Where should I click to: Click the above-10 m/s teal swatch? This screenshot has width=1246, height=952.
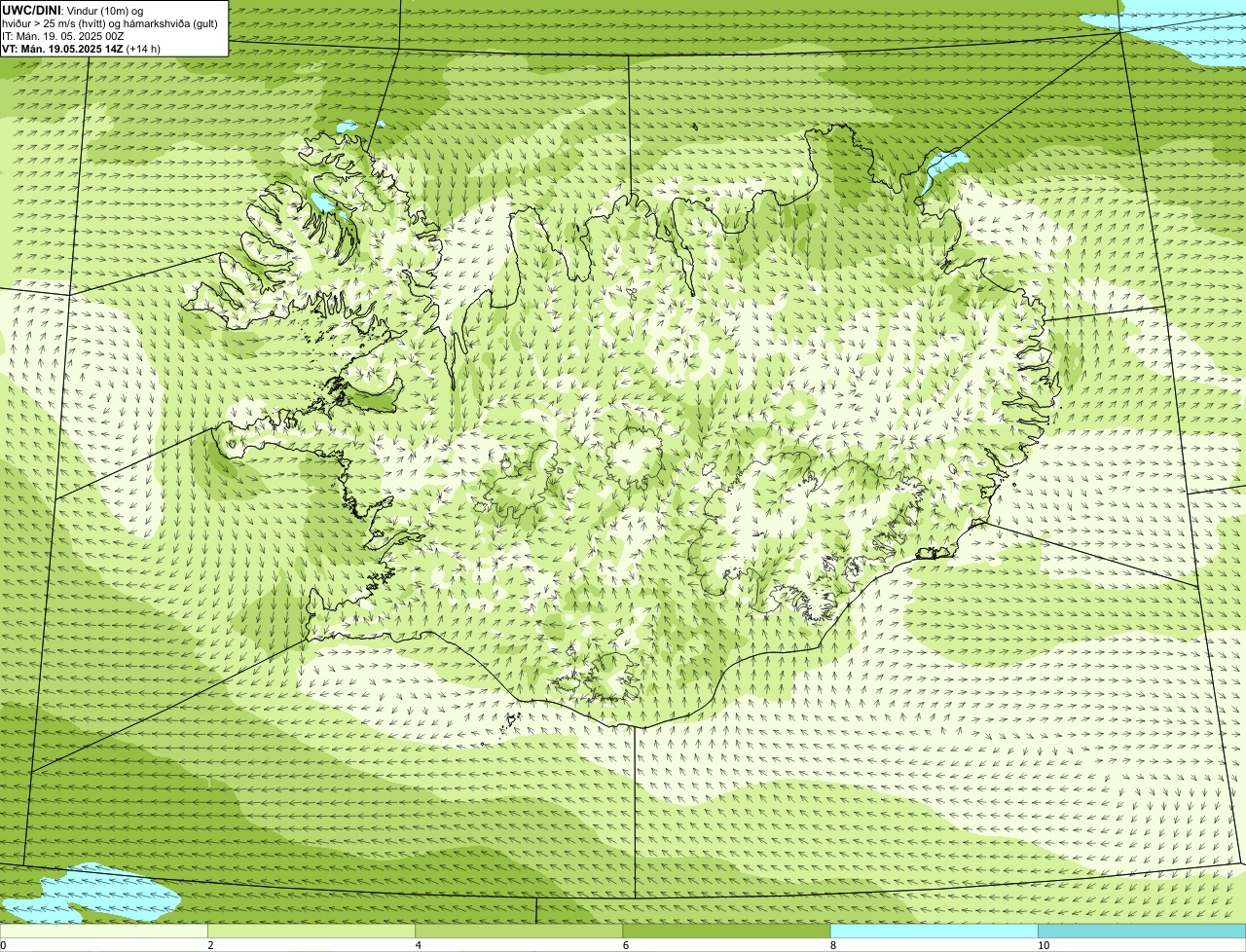point(1142,932)
